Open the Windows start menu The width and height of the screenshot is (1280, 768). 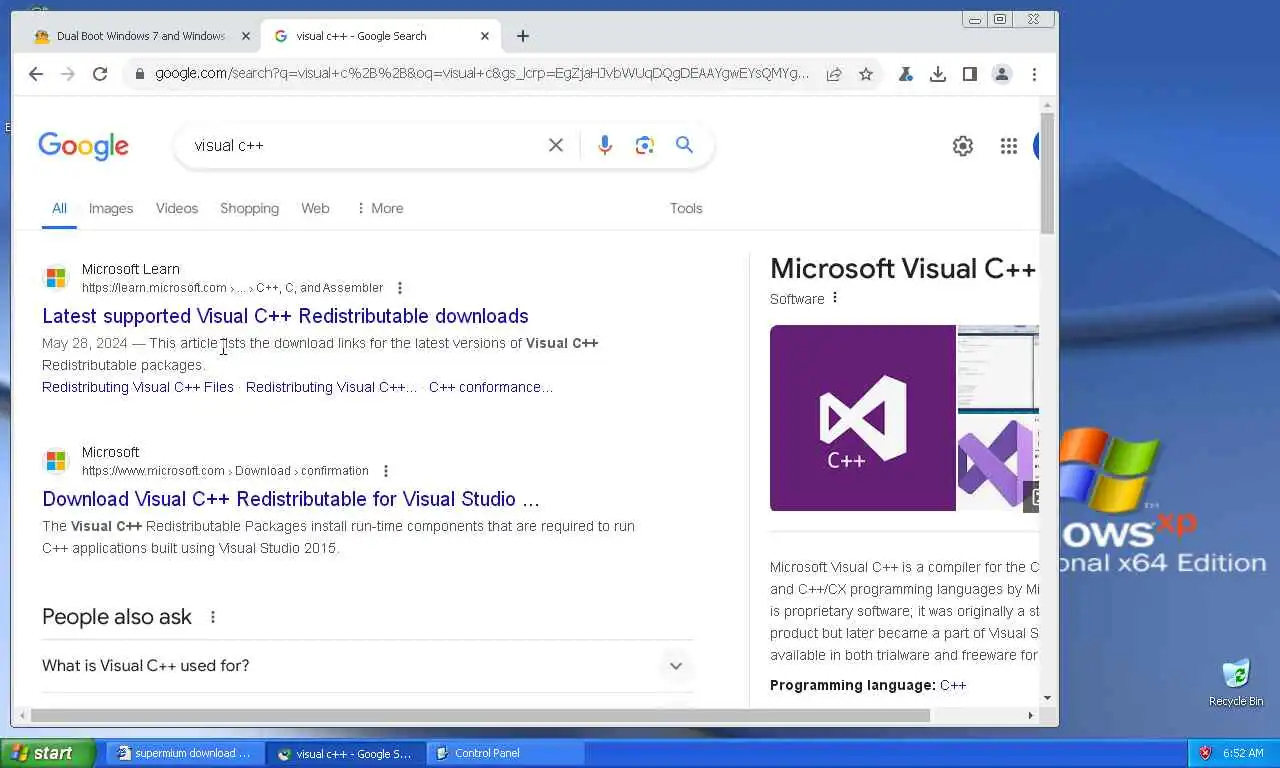[x=48, y=753]
